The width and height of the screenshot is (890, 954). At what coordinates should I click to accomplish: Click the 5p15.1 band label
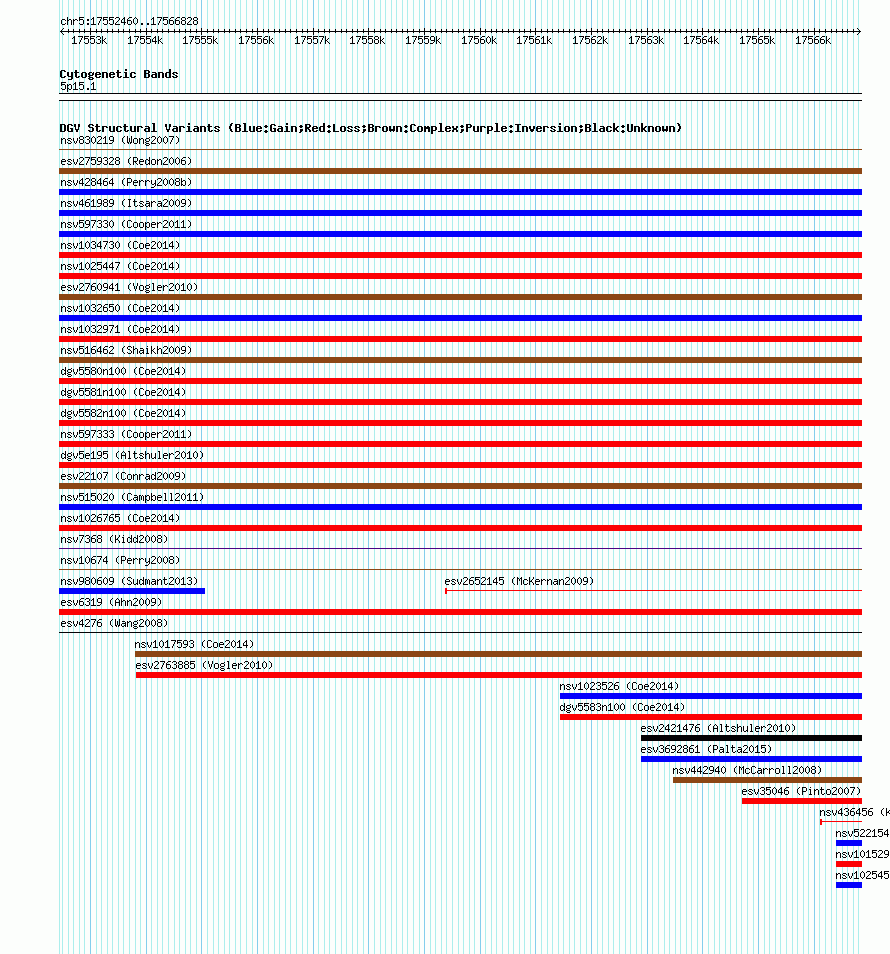click(x=78, y=86)
